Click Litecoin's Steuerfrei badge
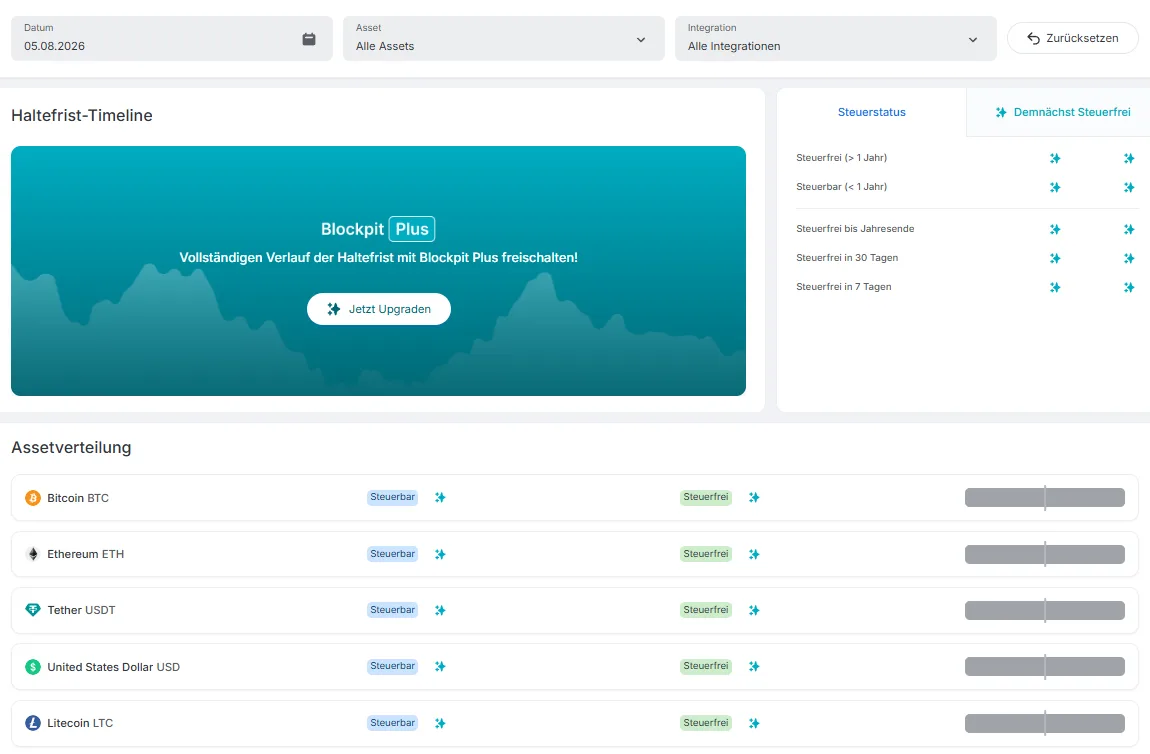The image size is (1150, 754). pos(706,722)
